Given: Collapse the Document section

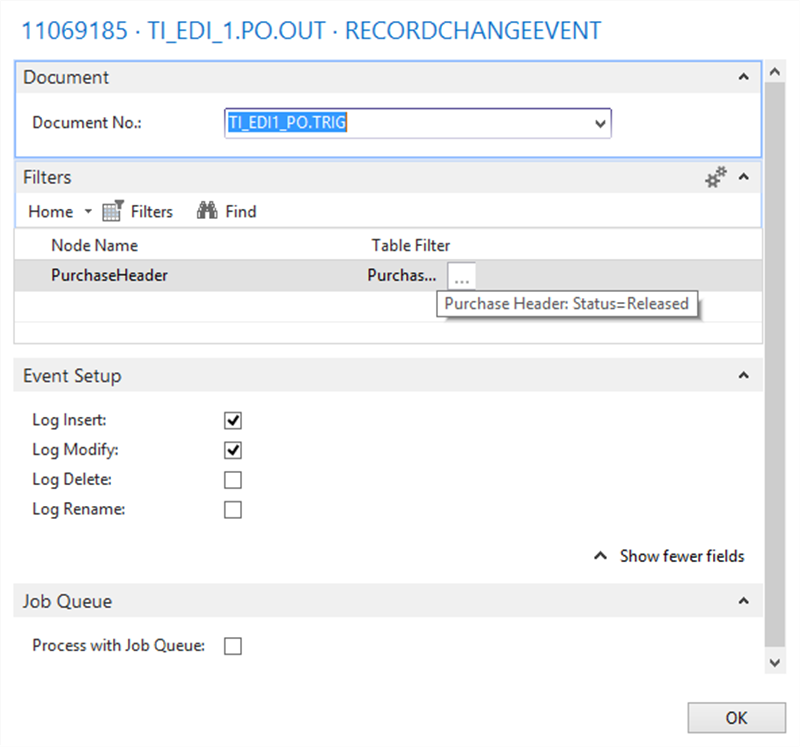Looking at the screenshot, I should 743,77.
